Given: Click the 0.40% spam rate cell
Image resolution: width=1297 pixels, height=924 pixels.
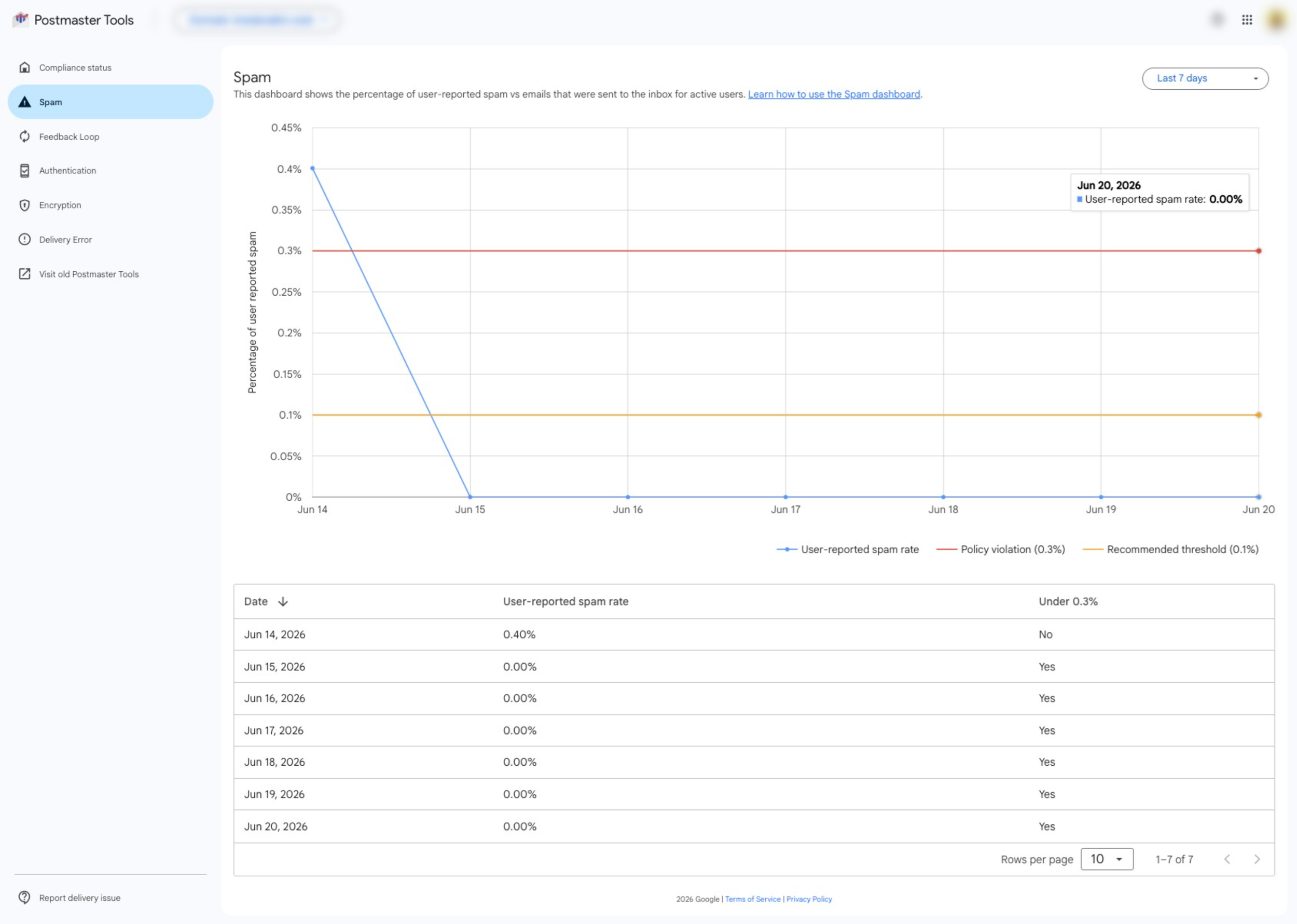Looking at the screenshot, I should pyautogui.click(x=519, y=635).
